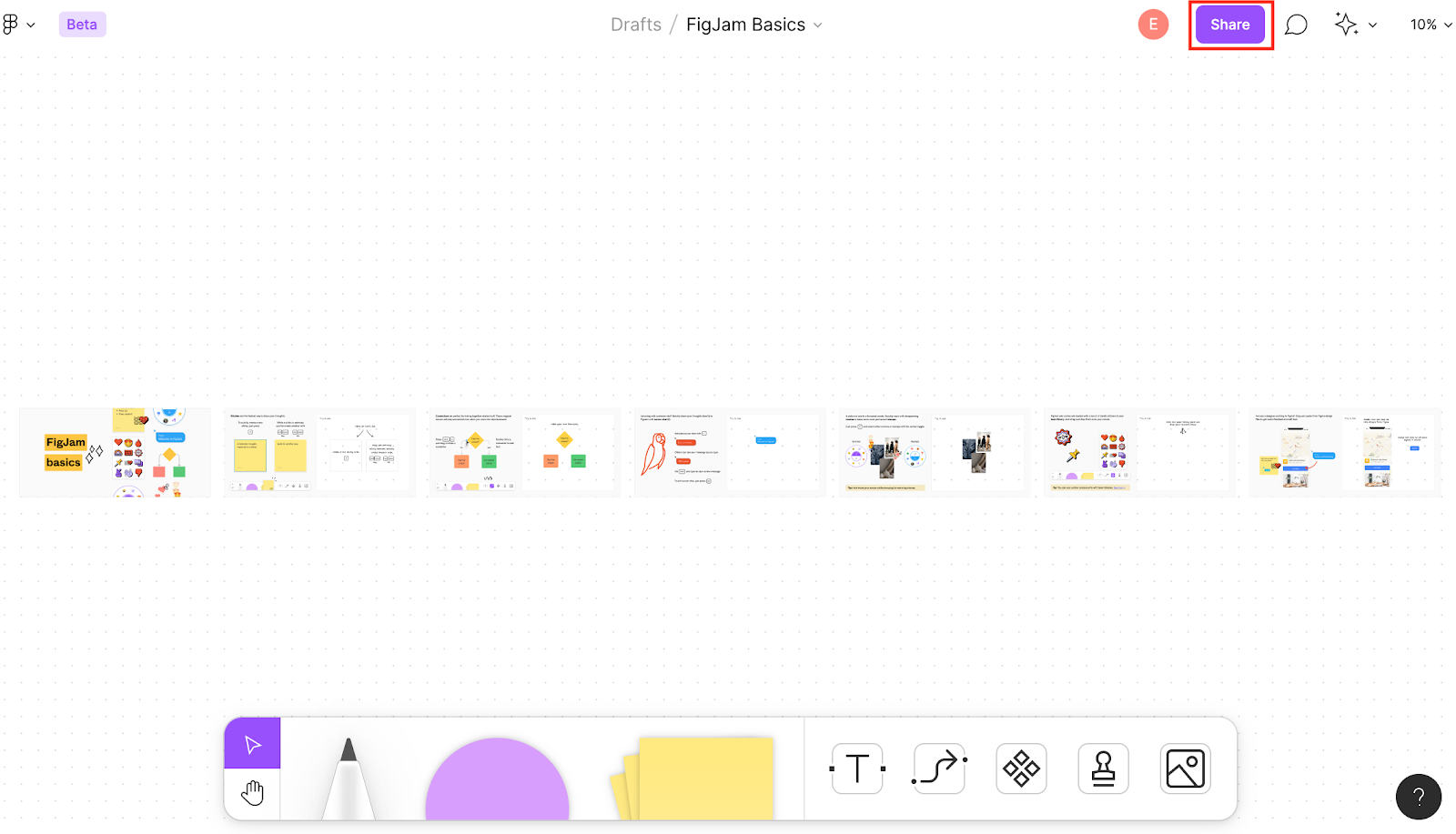Select the connector line tool
Image resolution: width=1456 pixels, height=834 pixels.
tap(939, 769)
